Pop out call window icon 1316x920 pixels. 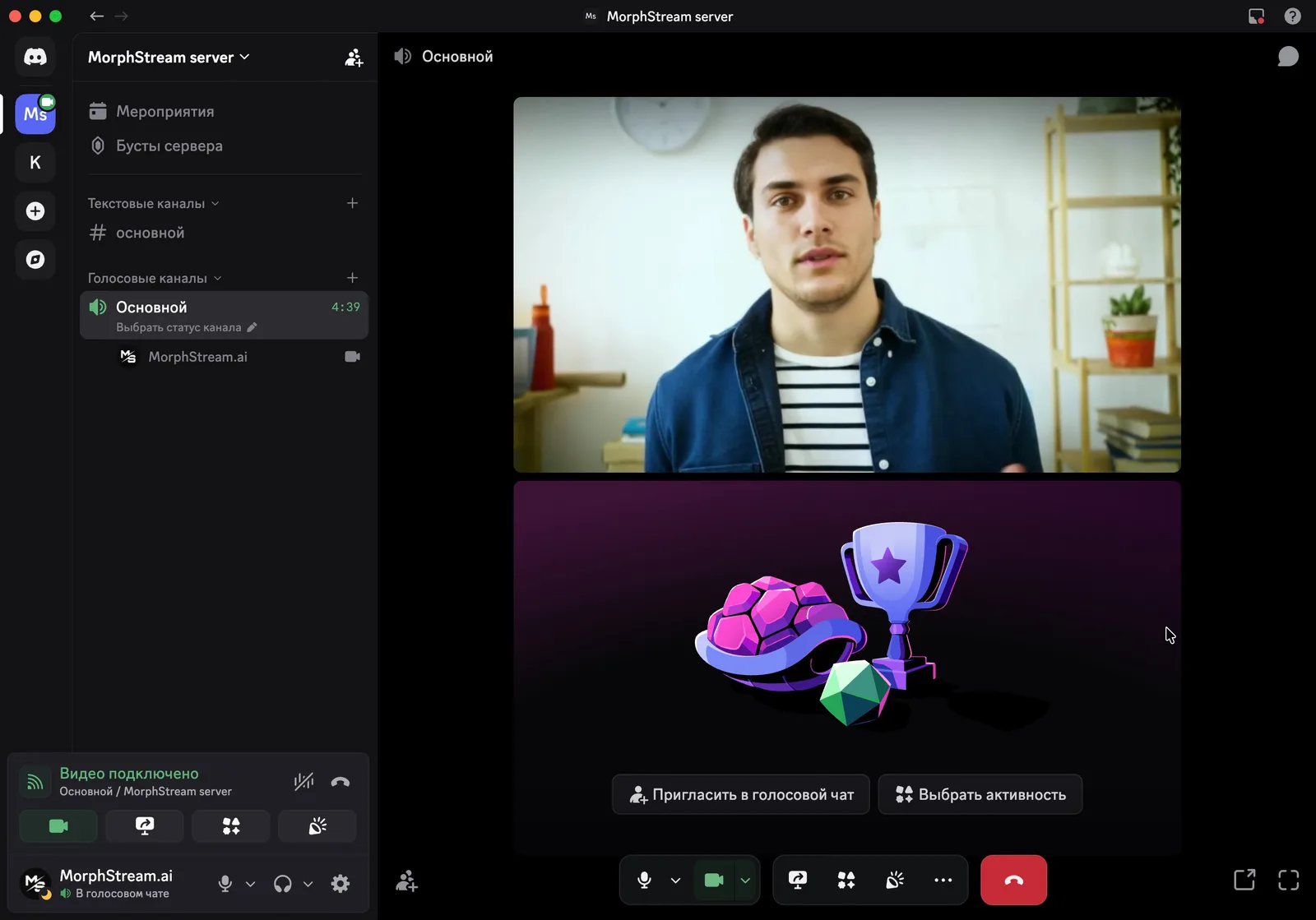[1245, 880]
